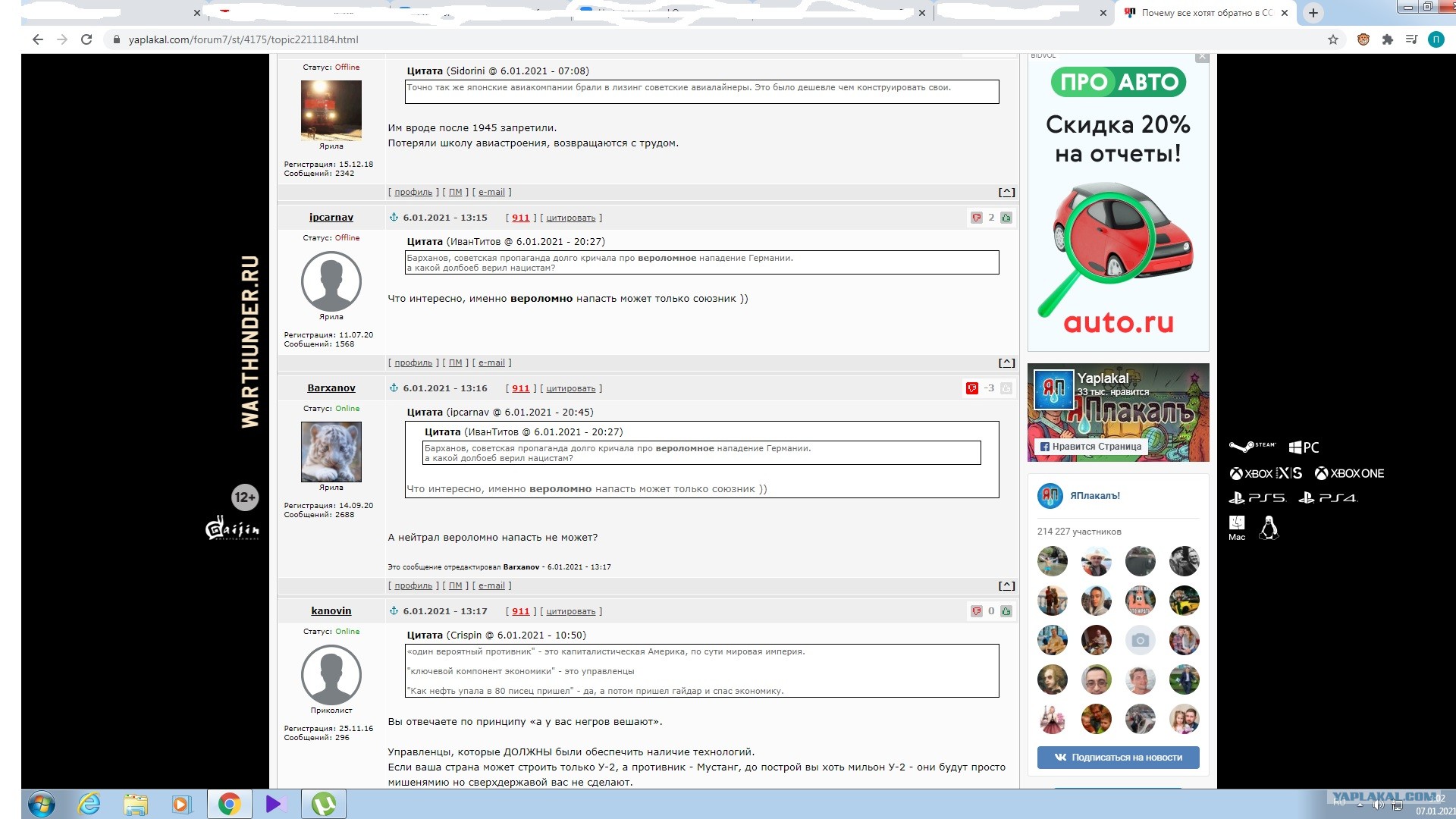Screen dimensions: 1456x819
Task: Open the Chrome extensions puzzle menu
Action: [x=1388, y=39]
